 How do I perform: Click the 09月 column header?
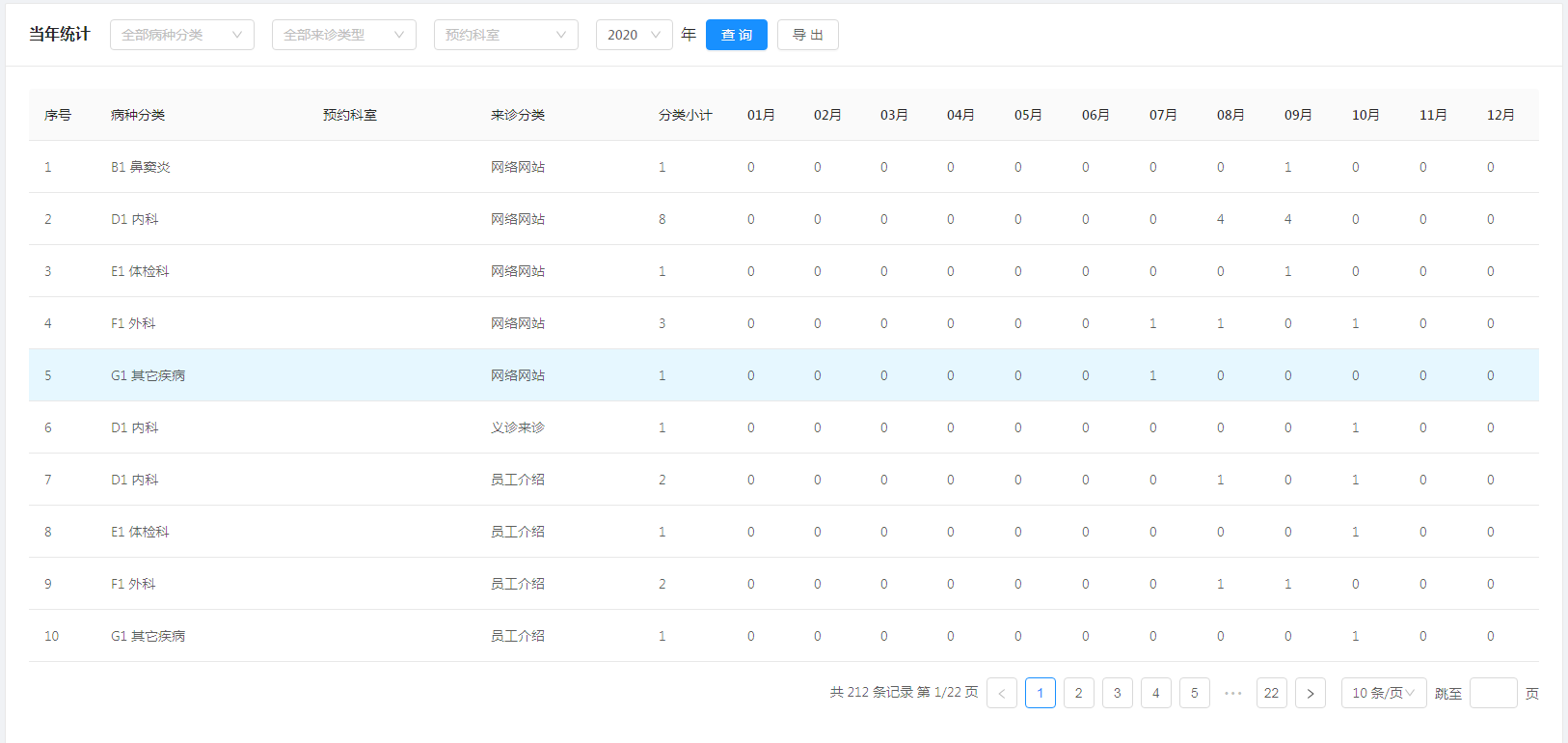1298,115
